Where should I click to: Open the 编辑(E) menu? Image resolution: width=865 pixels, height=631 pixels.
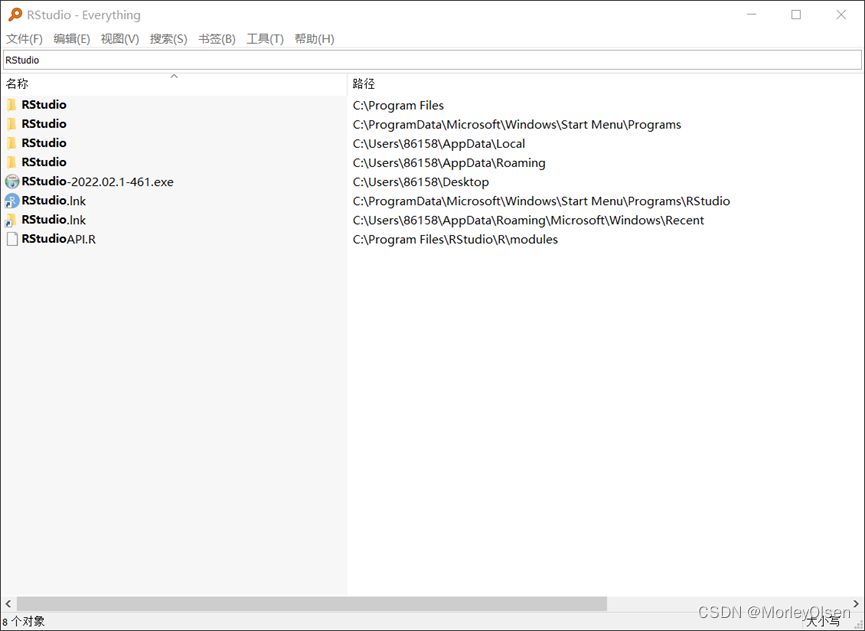[x=72, y=39]
